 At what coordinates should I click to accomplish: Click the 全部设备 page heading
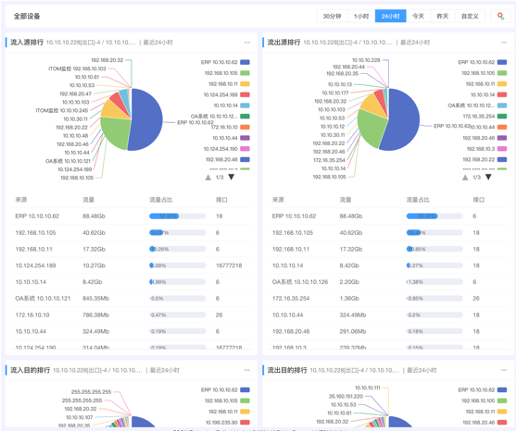27,16
